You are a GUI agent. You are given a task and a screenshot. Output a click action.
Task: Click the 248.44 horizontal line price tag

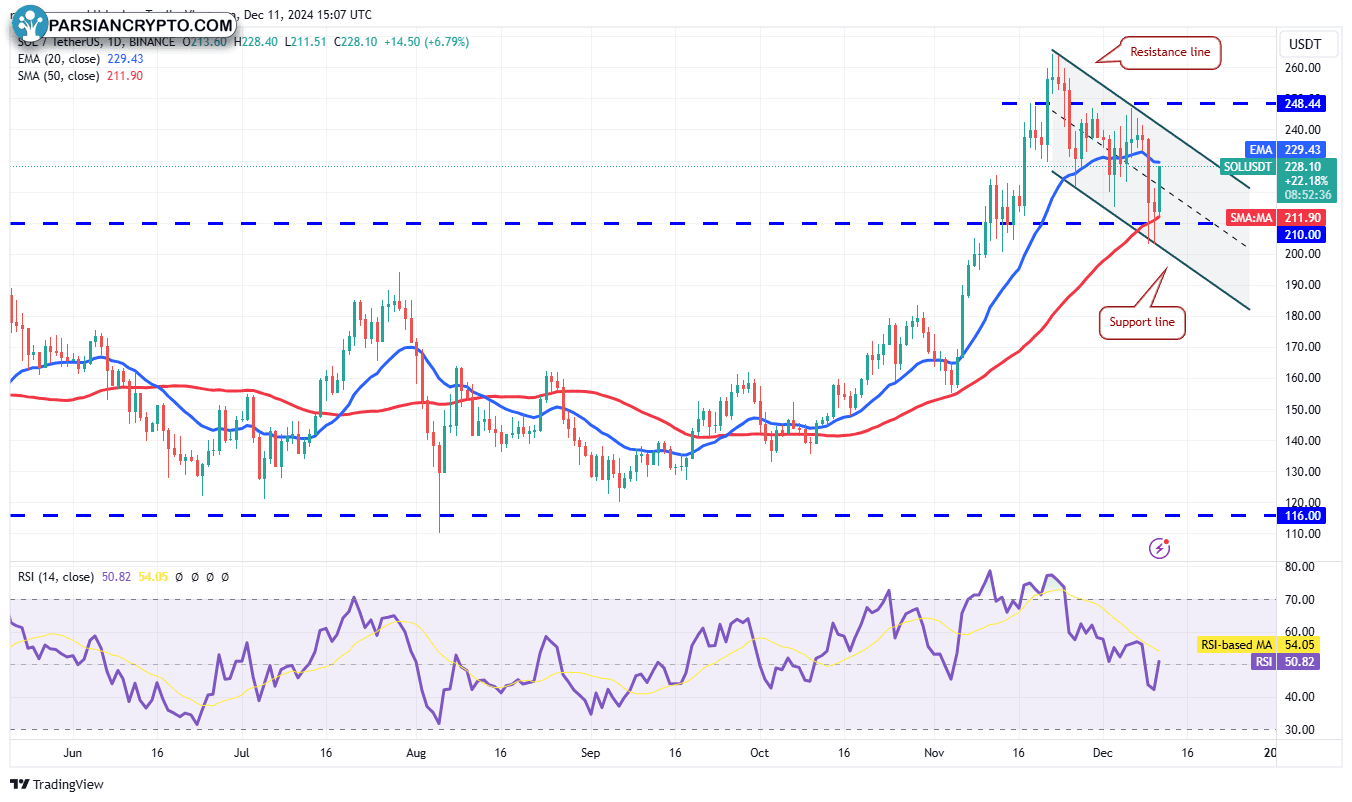(x=1303, y=103)
